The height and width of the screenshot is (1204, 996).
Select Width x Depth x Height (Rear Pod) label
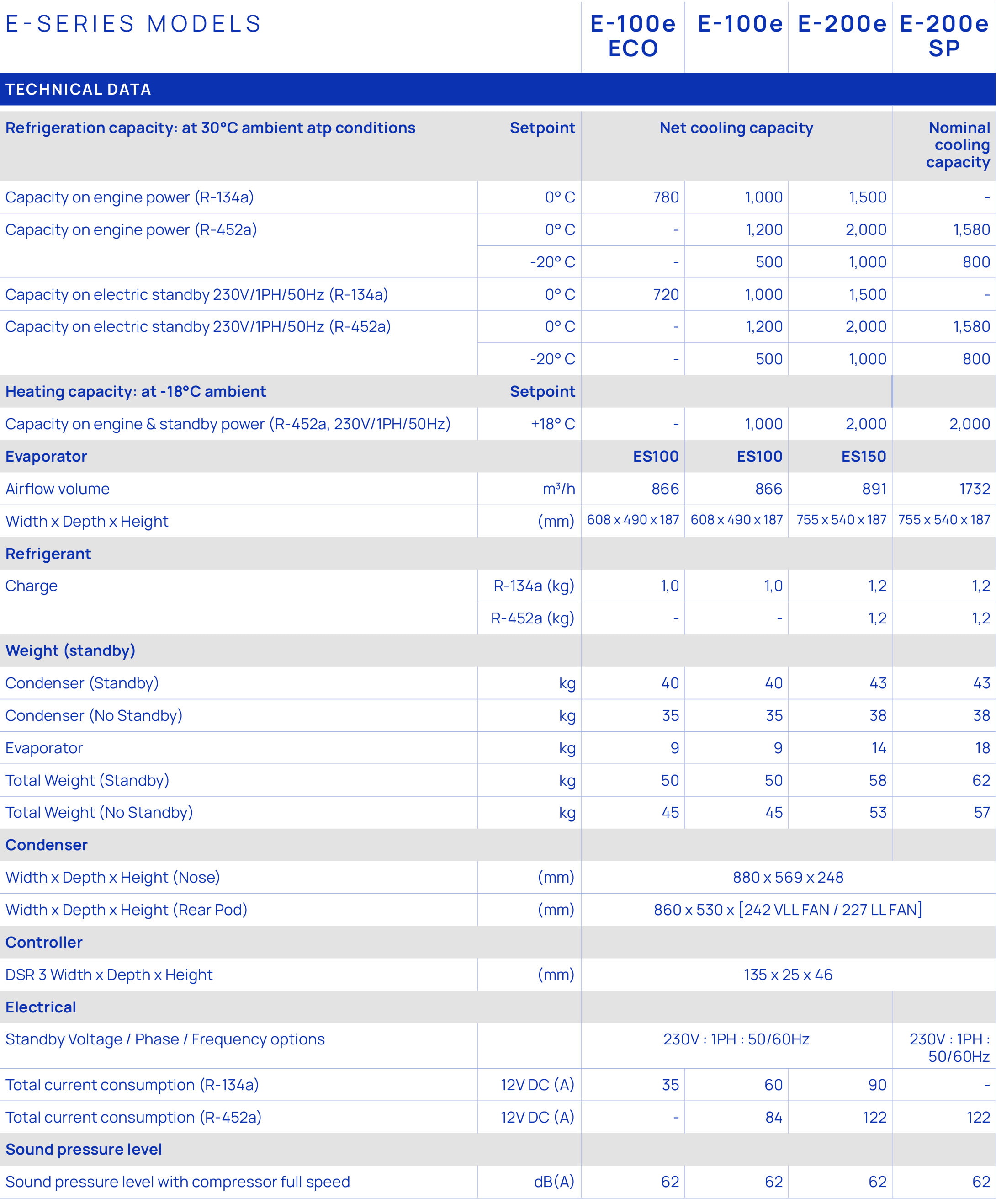pos(126,910)
